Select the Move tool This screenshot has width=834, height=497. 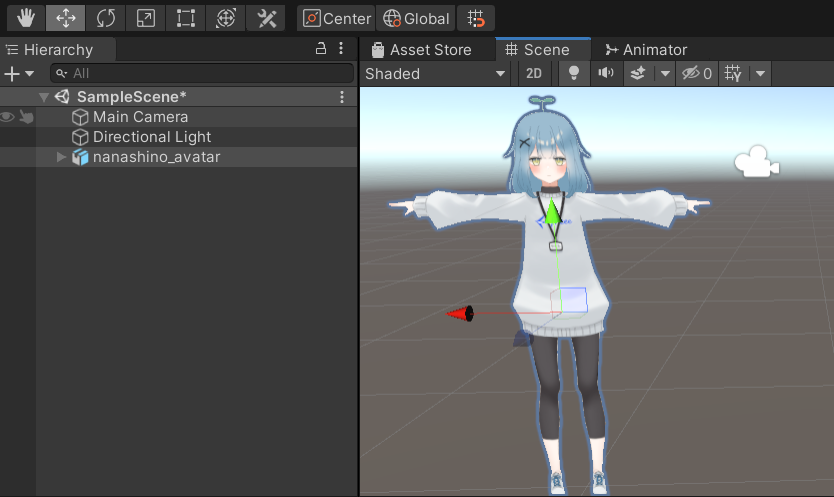point(65,18)
